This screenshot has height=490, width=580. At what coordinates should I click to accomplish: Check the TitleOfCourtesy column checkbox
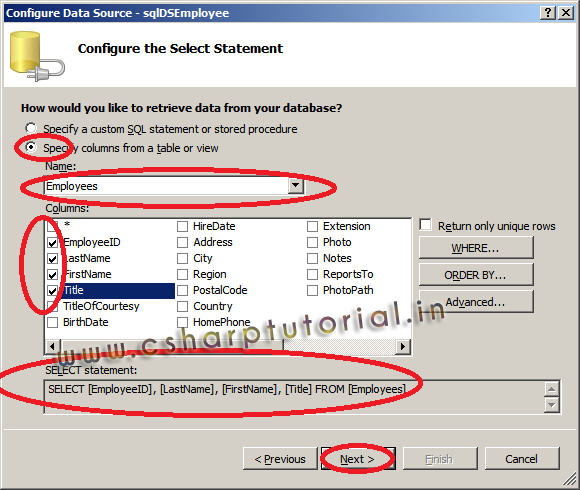tap(53, 306)
